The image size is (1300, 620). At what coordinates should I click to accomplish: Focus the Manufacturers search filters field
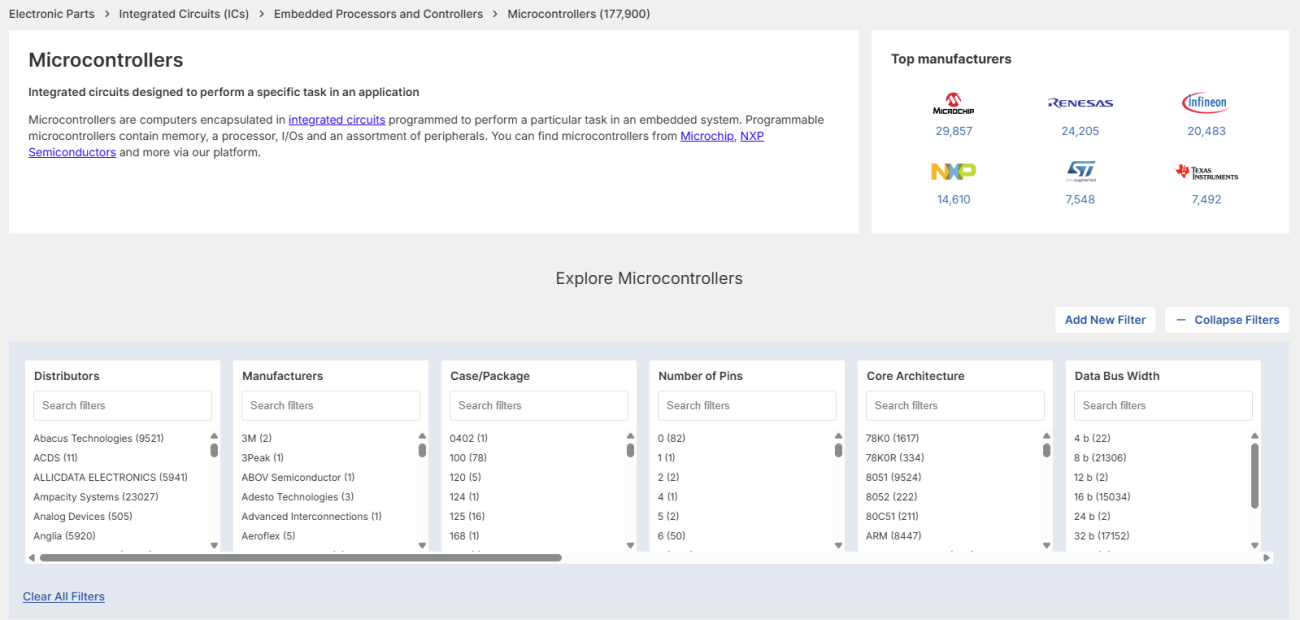[x=331, y=405]
